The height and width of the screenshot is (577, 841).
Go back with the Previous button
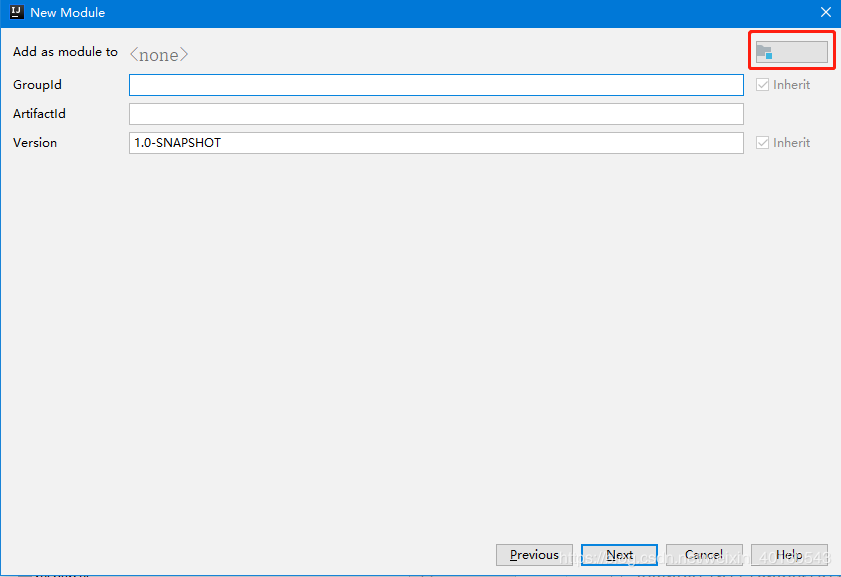534,554
